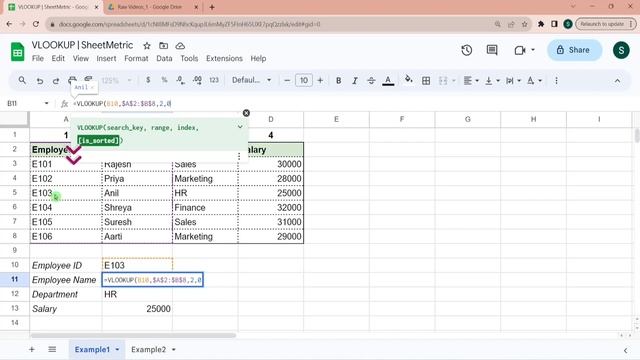Image resolution: width=640 pixels, height=360 pixels.
Task: Toggle strikethrough formatting
Action: (x=371, y=81)
